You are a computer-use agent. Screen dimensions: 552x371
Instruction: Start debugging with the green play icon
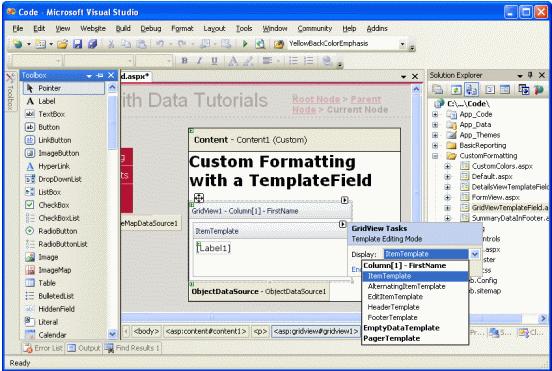tap(245, 44)
